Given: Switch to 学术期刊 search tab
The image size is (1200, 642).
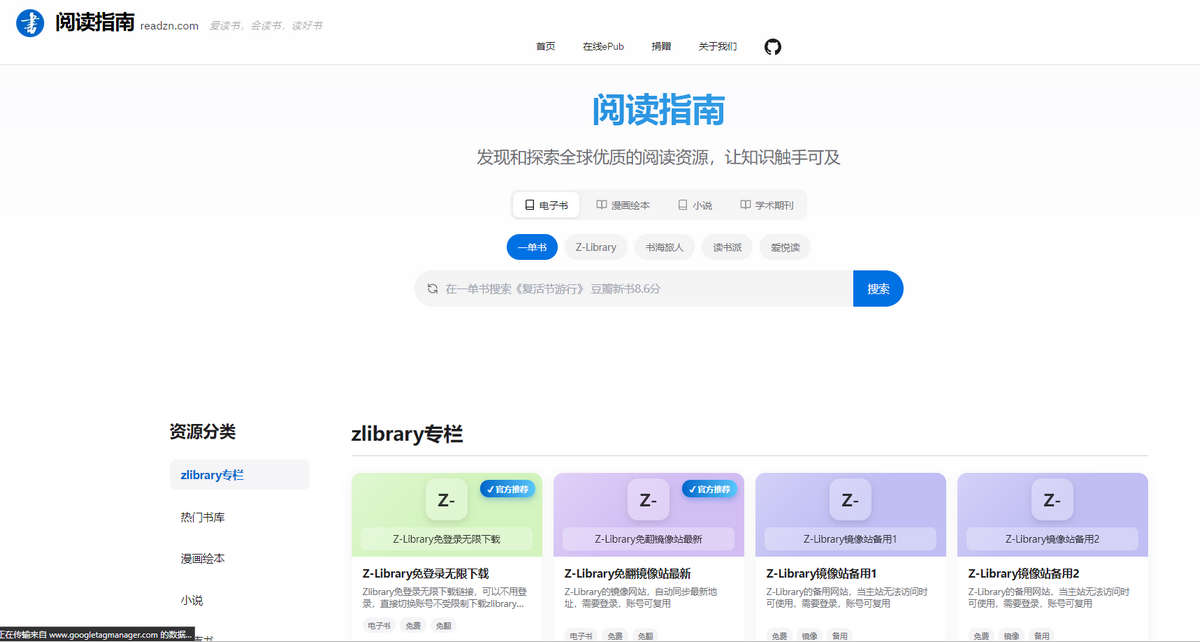Looking at the screenshot, I should (767, 205).
